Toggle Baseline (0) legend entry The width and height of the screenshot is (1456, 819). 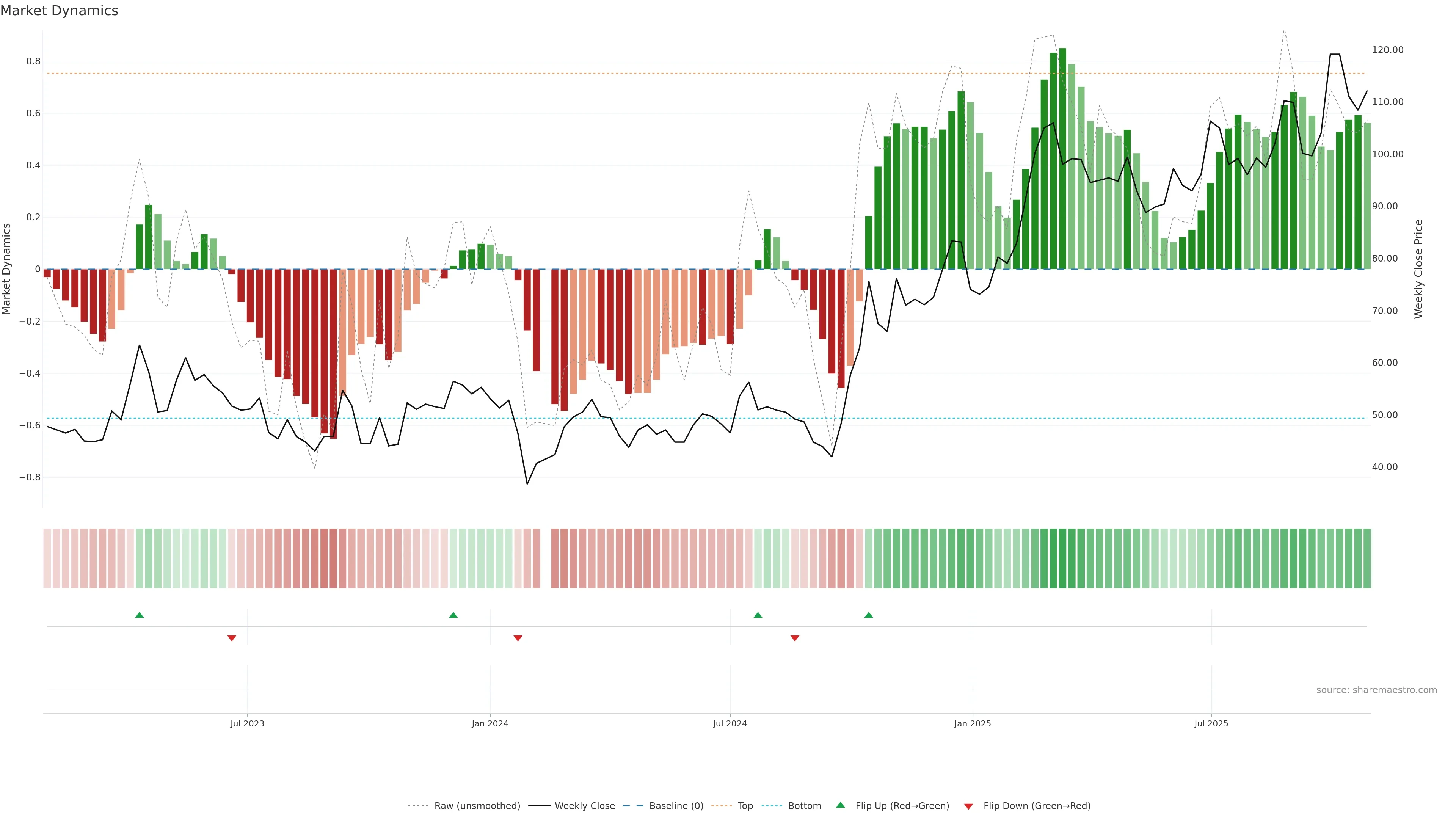tap(676, 806)
